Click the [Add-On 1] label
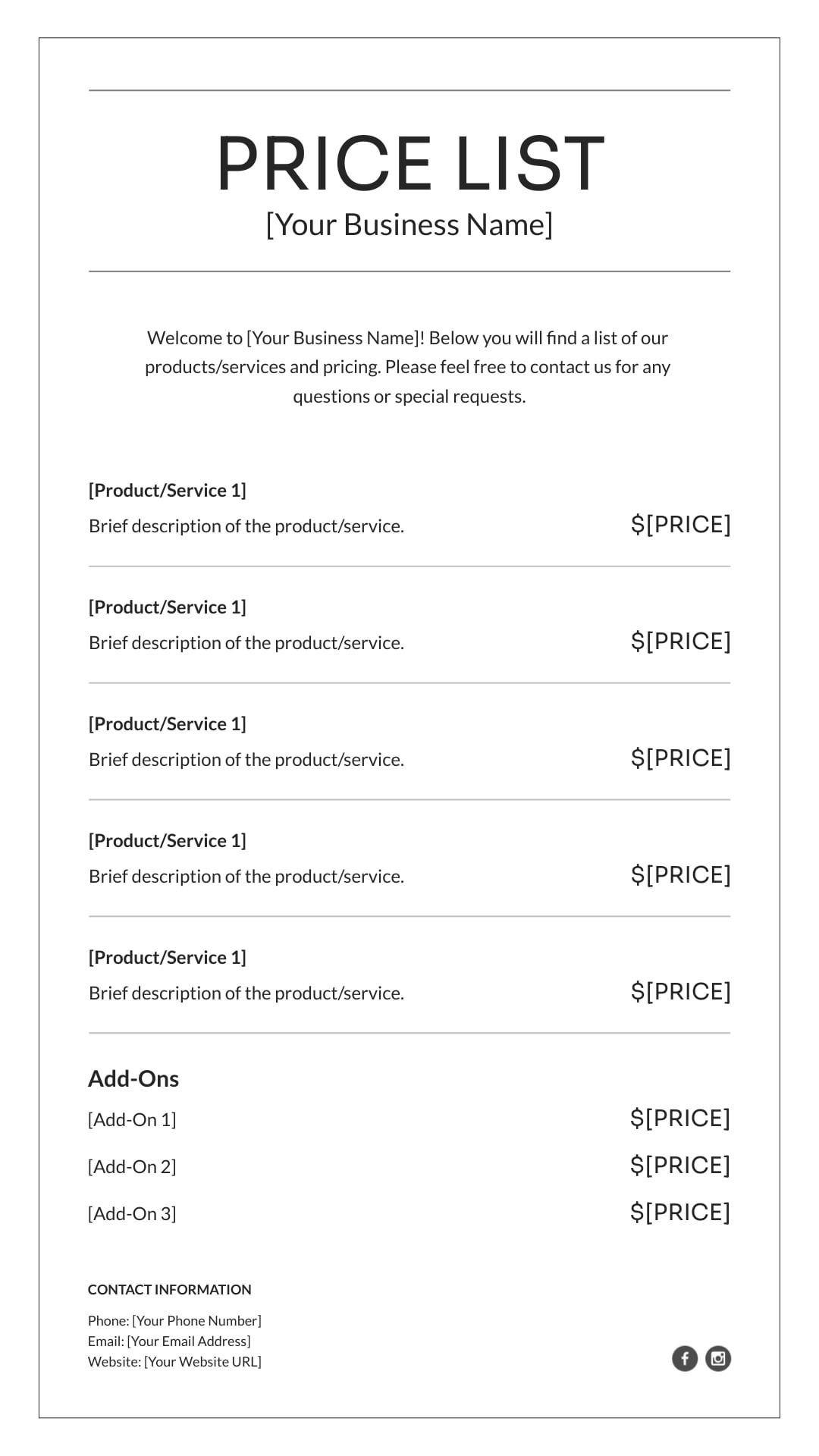 132,1119
